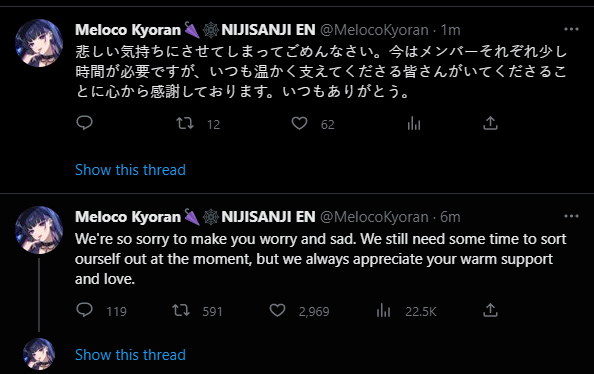Retweet the Japanese tweet with 12 retweets
Viewport: 594px width, 374px height.
tap(185, 124)
